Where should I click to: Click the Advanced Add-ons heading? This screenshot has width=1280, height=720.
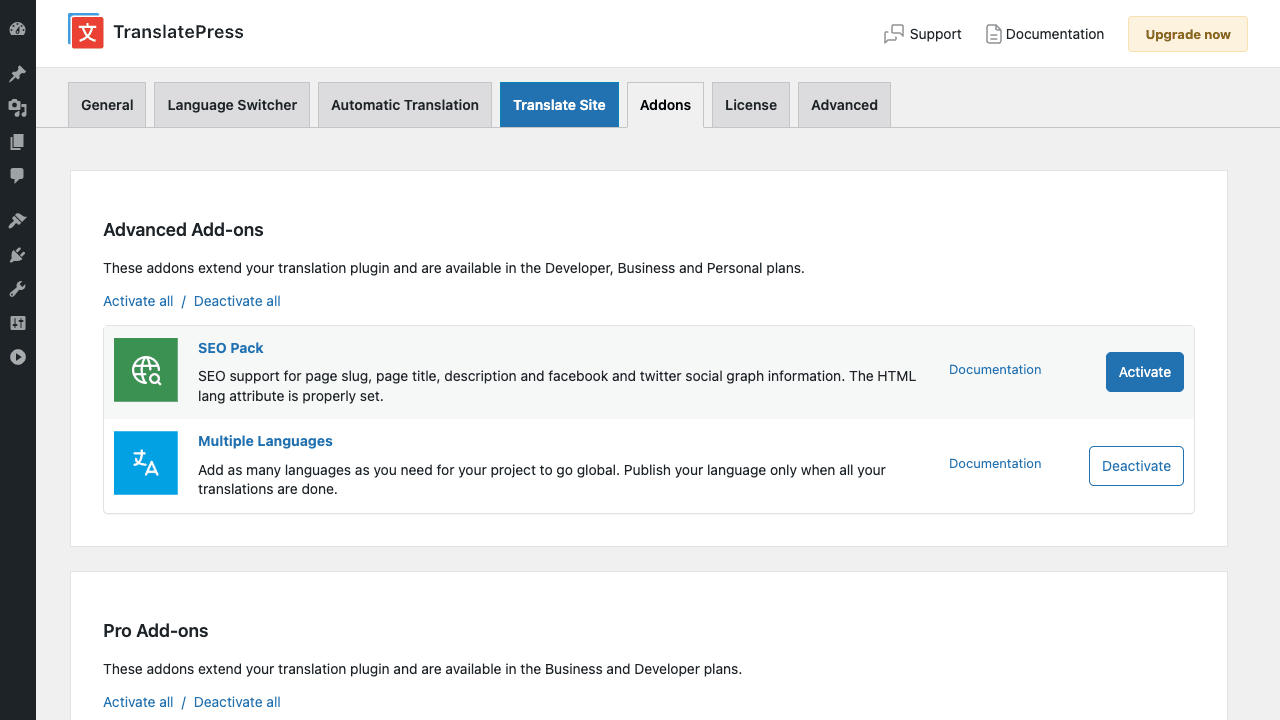(x=183, y=230)
